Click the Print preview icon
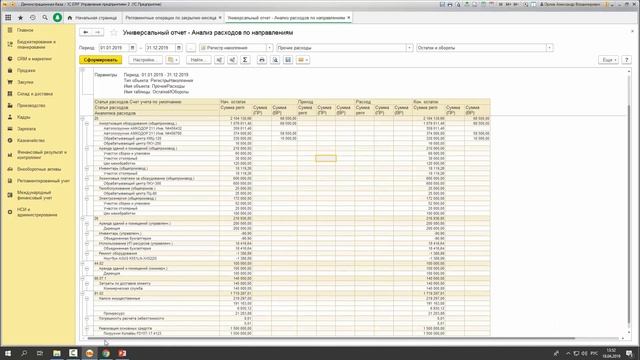The image size is (640, 360). tap(275, 60)
